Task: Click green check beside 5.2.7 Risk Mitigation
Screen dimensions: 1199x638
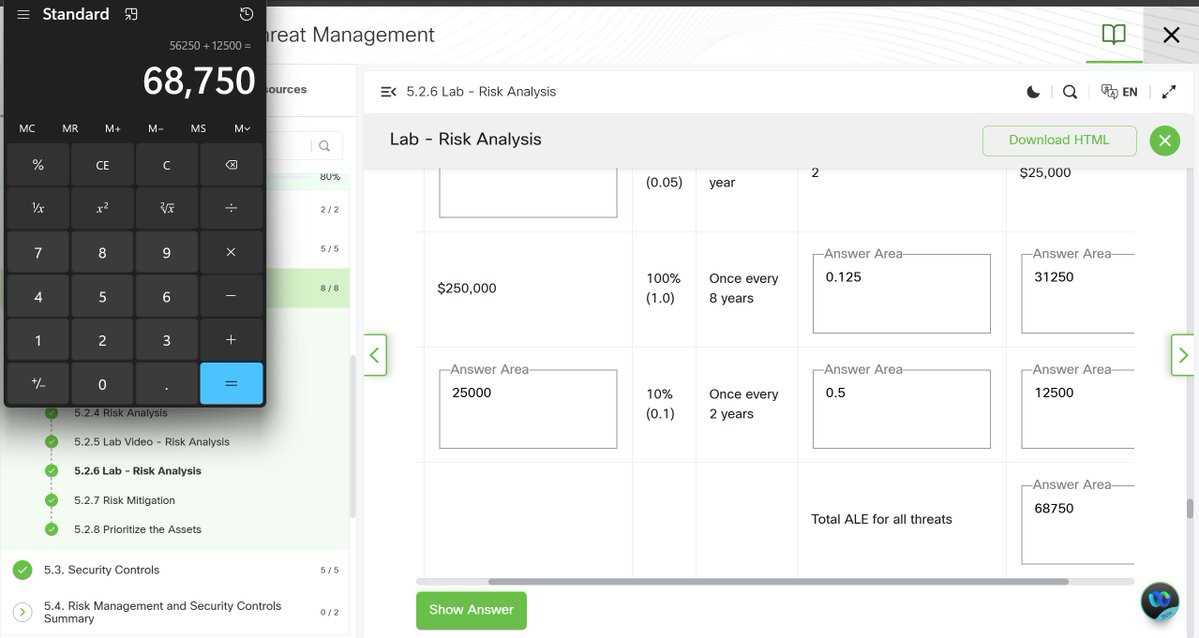Action: tap(51, 500)
